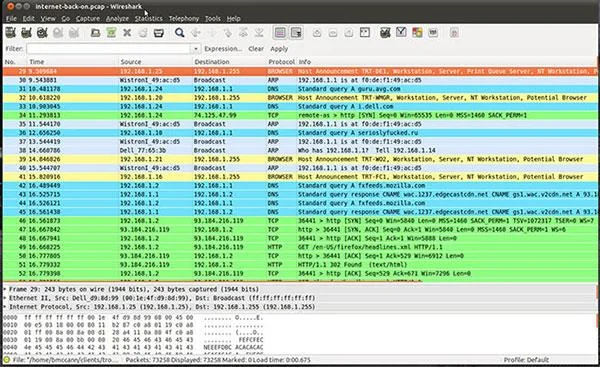Select packet 34 TCP to 74.125.47.99
This screenshot has height=367, width=600.
click(x=300, y=115)
